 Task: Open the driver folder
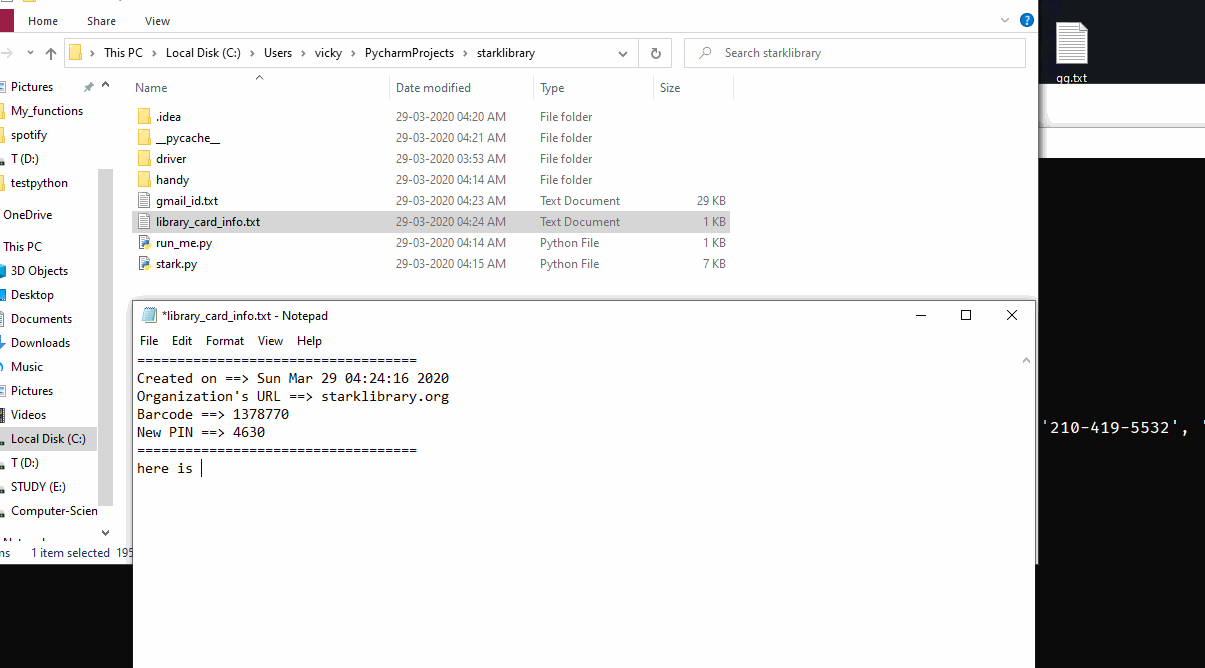click(170, 159)
